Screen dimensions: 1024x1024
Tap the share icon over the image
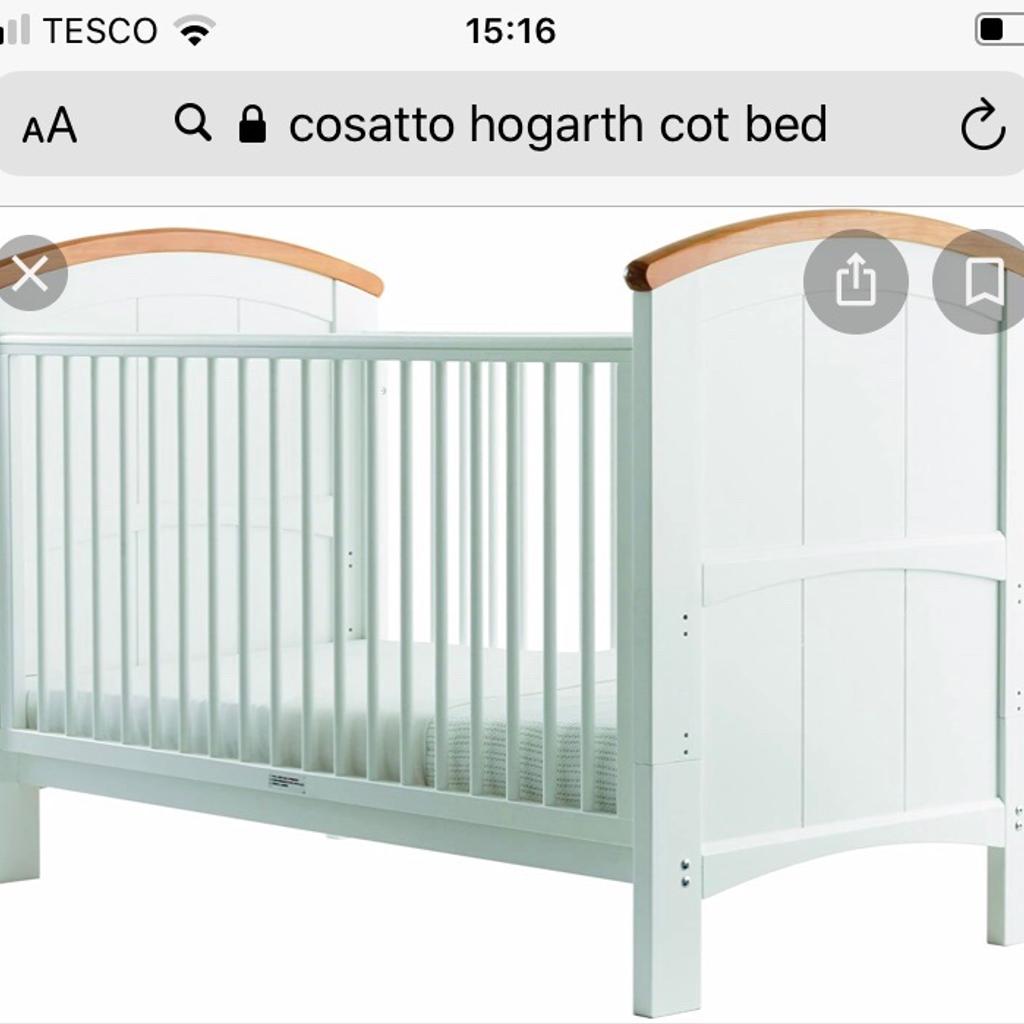pos(856,281)
